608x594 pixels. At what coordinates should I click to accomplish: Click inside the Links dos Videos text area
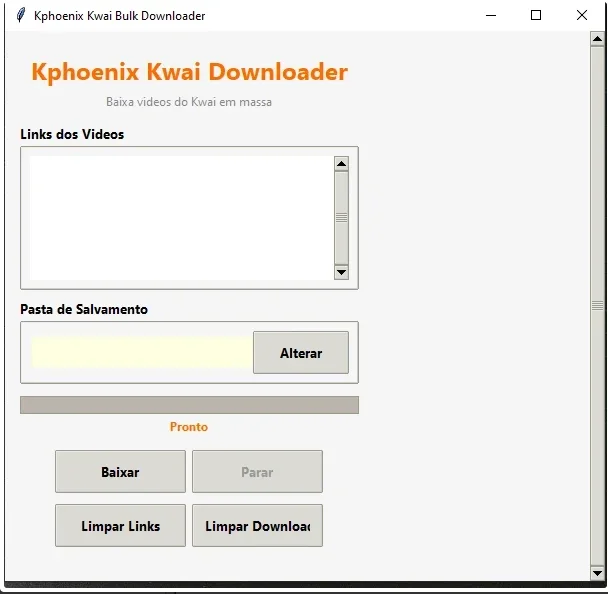181,218
